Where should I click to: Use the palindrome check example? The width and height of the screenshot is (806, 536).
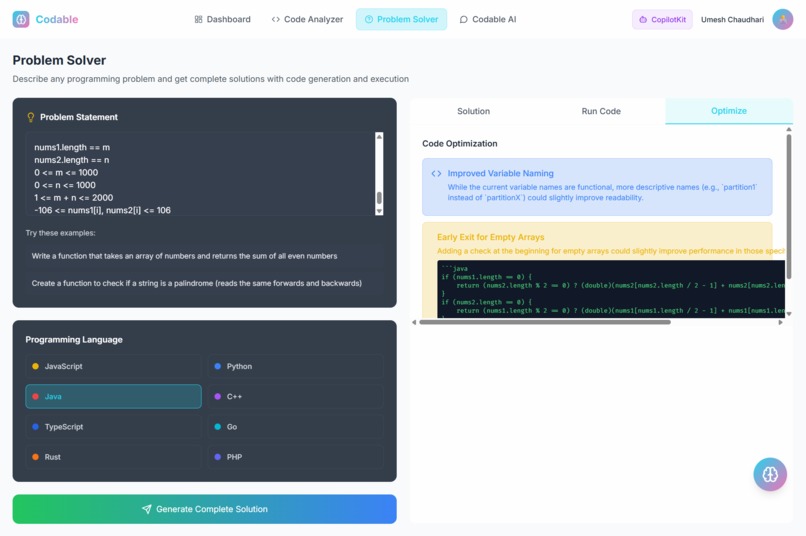[205, 283]
